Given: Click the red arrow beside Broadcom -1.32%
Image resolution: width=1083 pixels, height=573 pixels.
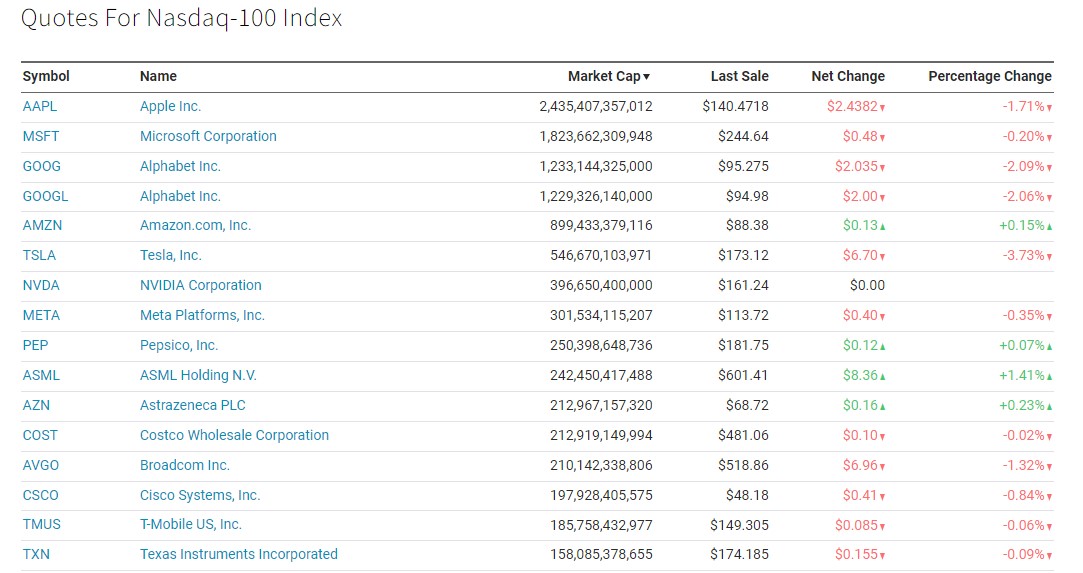Looking at the screenshot, I should pos(1049,467).
